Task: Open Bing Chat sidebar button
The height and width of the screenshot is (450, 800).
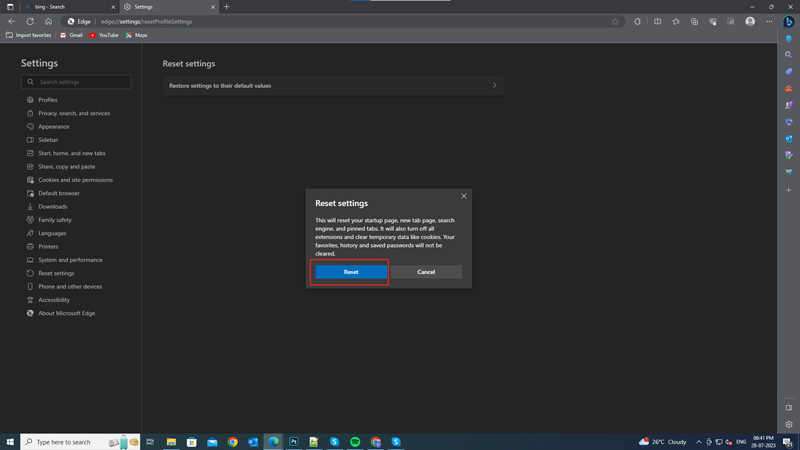Action: [789, 22]
